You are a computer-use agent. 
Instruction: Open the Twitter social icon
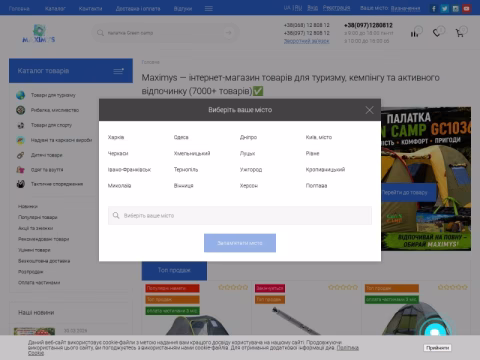tap(444, 9)
